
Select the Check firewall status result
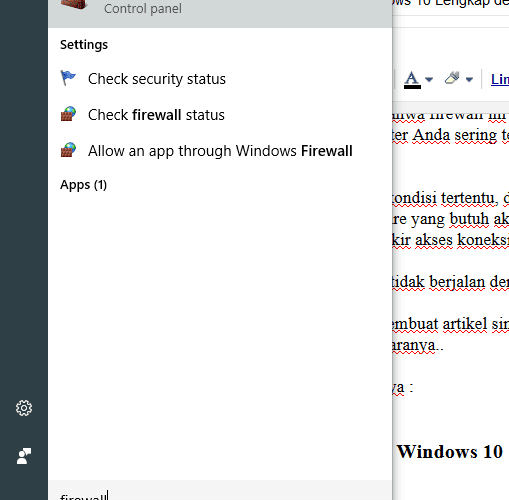(x=156, y=115)
